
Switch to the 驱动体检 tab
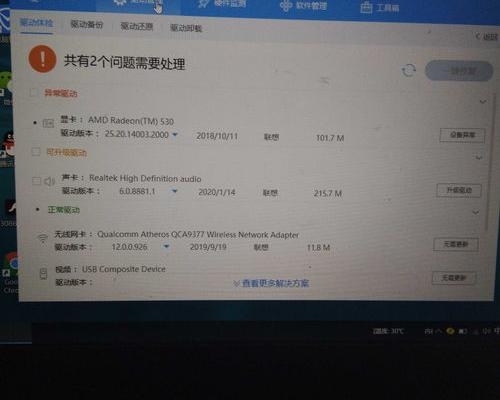click(36, 23)
